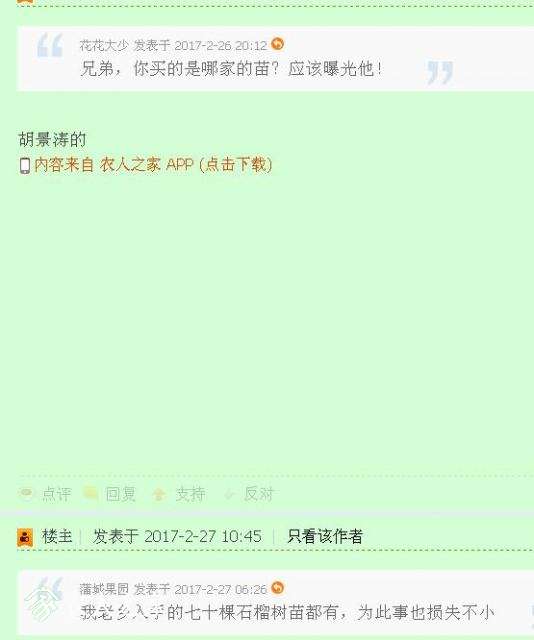Viewport: 534px width, 640px height.
Task: Open the 农人之家 APP download link
Action: (153, 165)
